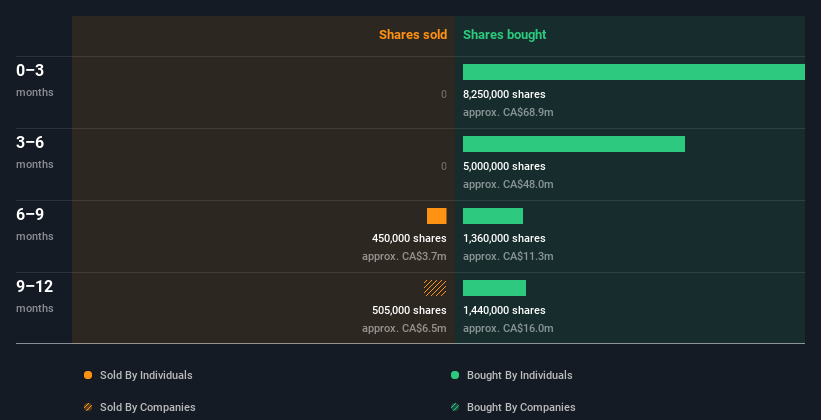
Task: Click the Shares bought column header
Action: 504,35
